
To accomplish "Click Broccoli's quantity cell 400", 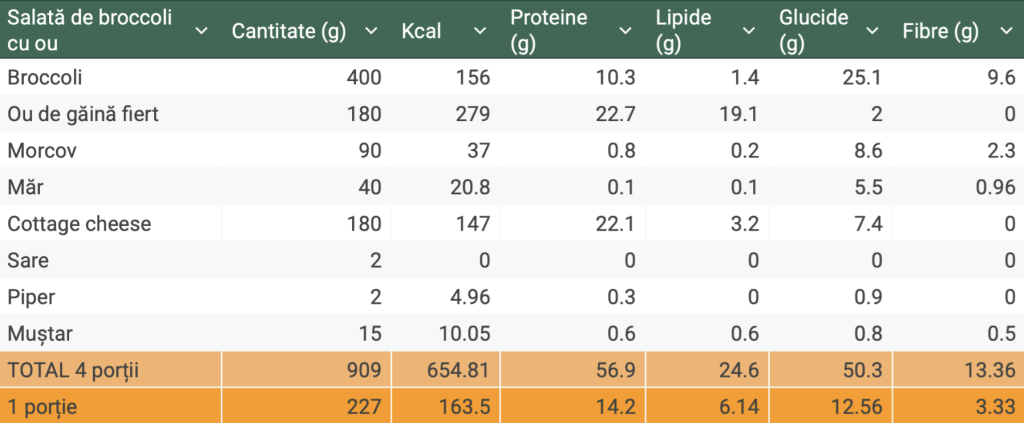I will (365, 77).
